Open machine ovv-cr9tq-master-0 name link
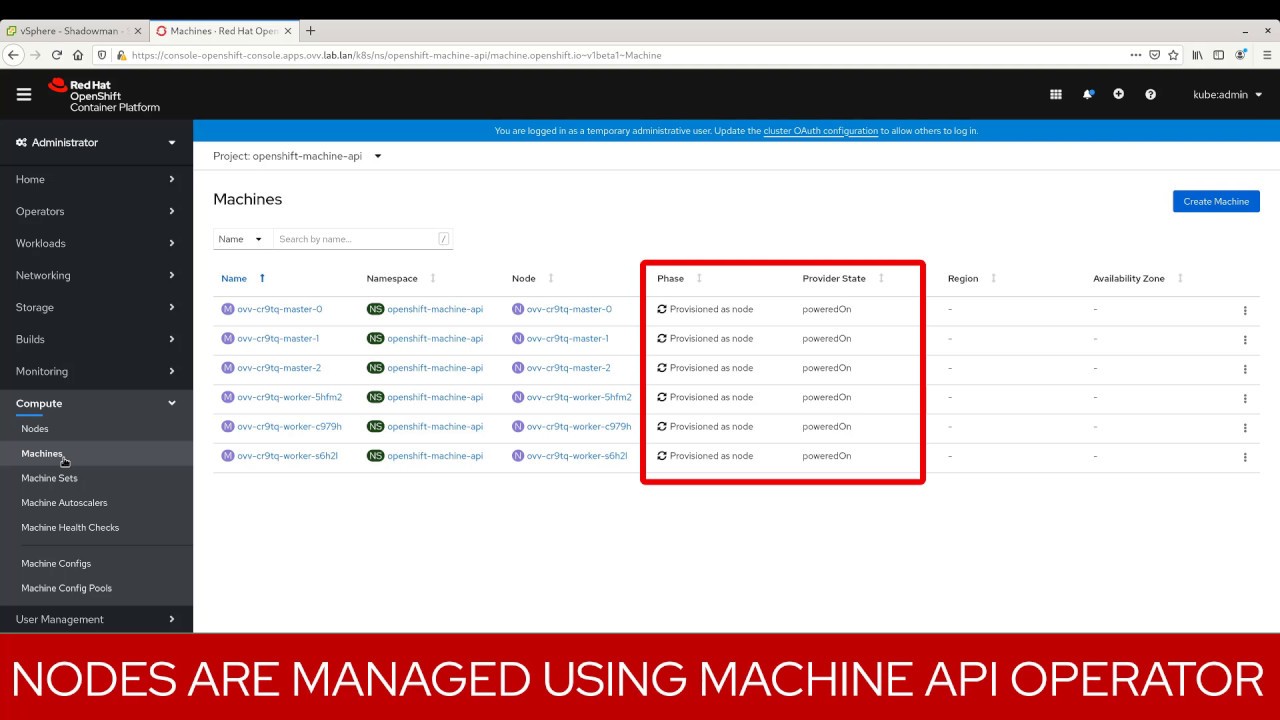This screenshot has width=1280, height=720. click(x=280, y=309)
